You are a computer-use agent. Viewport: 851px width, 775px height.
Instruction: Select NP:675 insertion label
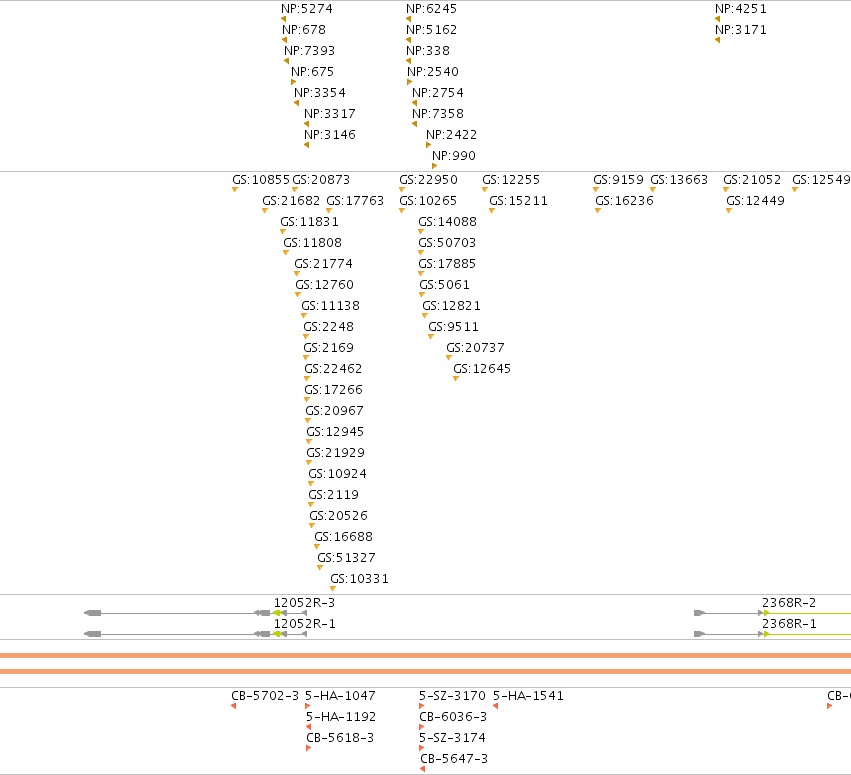click(x=312, y=72)
